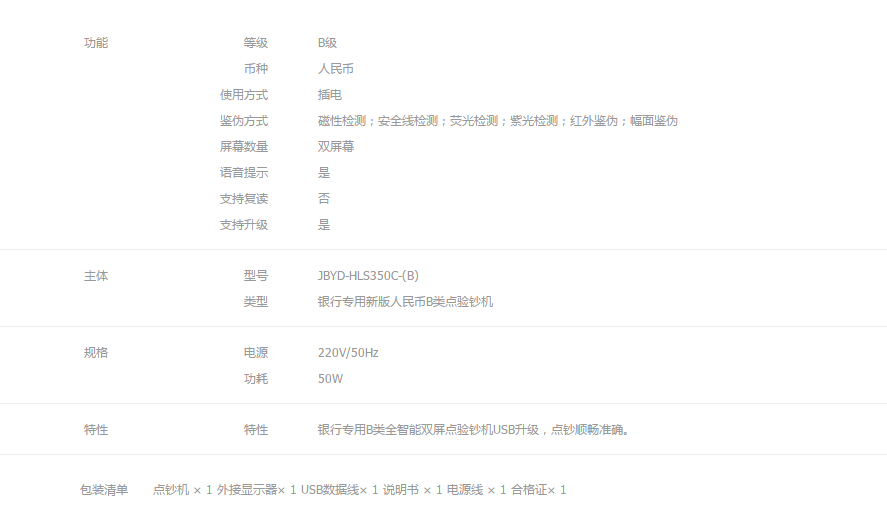The image size is (887, 510).
Task: Click the 使用方式 label
Action: (244, 95)
